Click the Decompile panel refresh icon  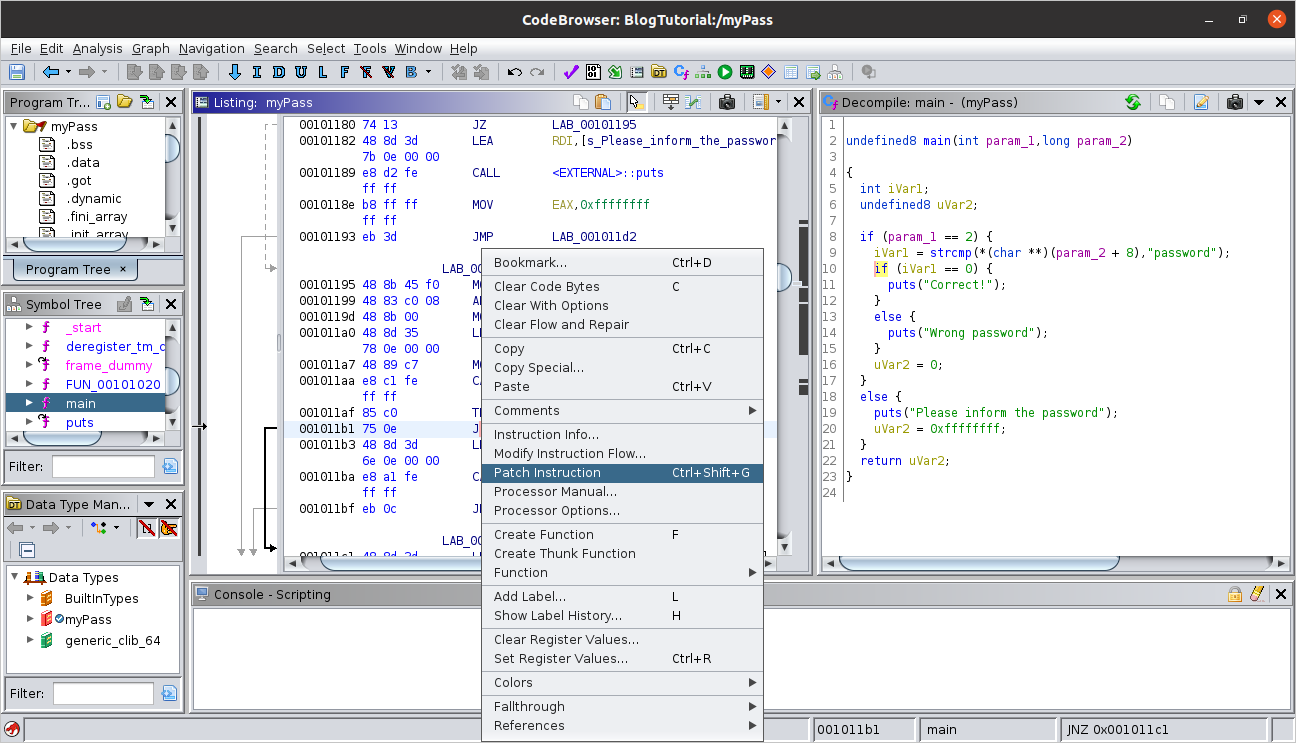[1133, 102]
